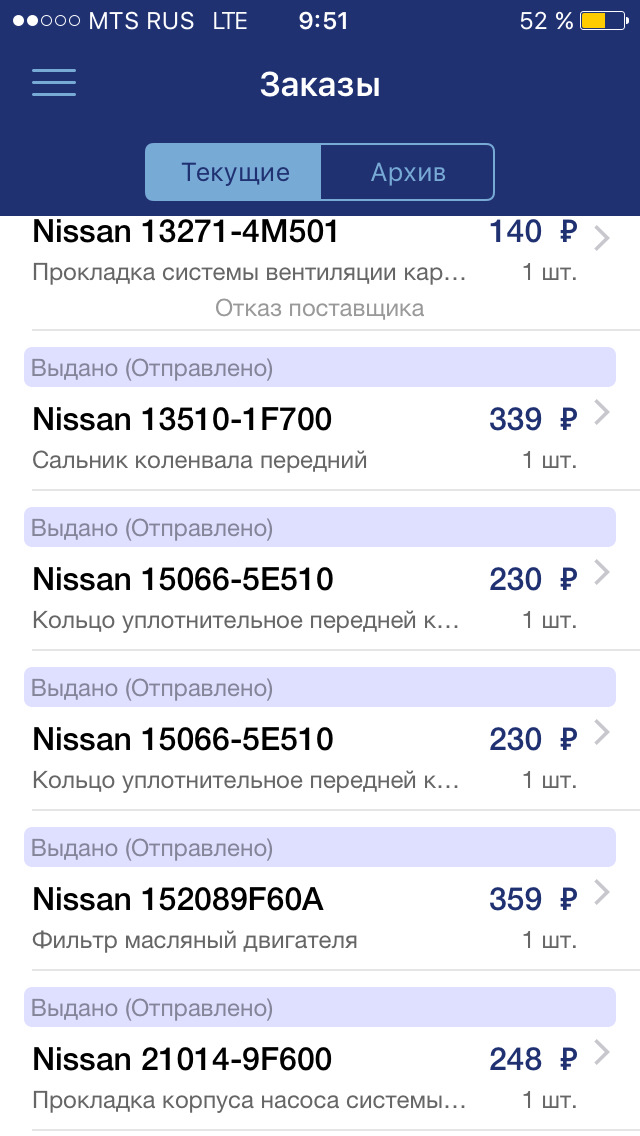This screenshot has height=1136, width=640.
Task: Tap the chevron beside Nissan 13510-1F700
Action: click(601, 411)
